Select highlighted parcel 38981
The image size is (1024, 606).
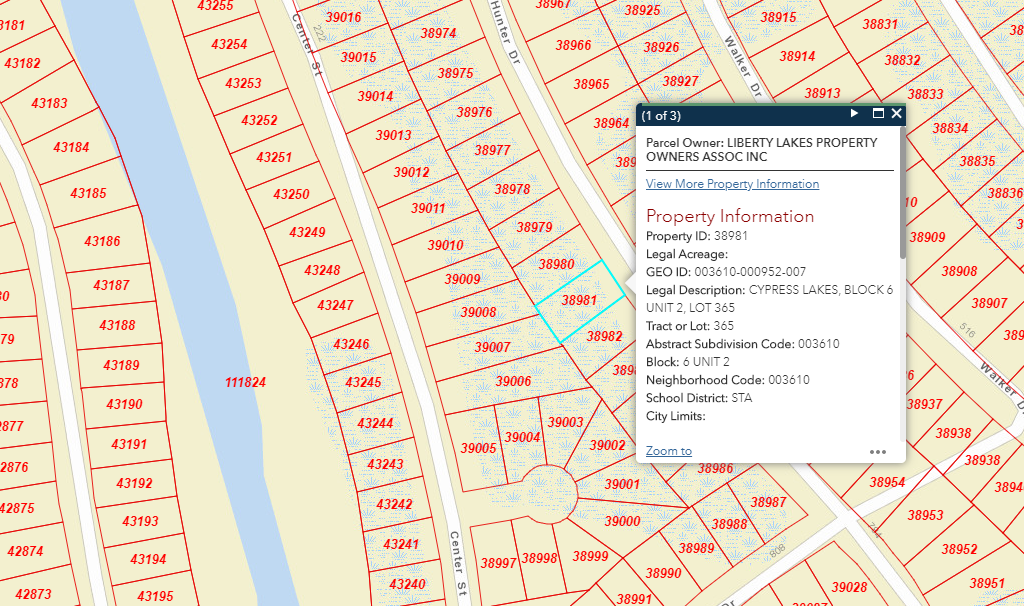580,300
